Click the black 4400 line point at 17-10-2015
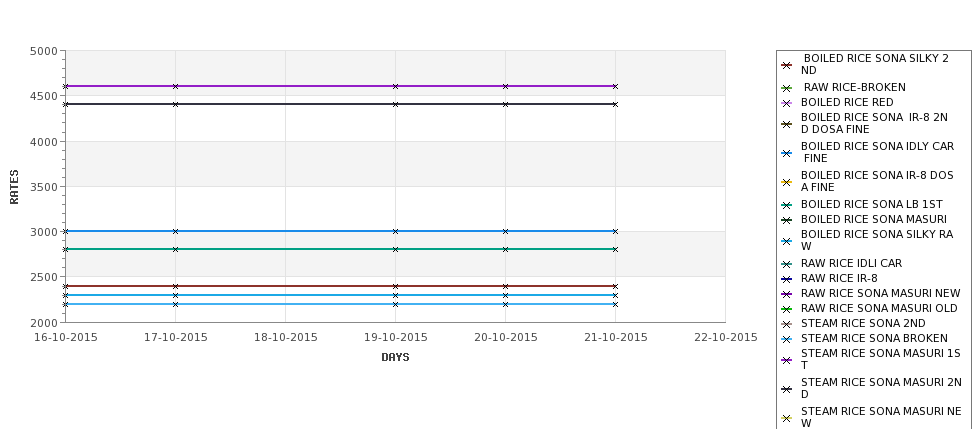 175,104
